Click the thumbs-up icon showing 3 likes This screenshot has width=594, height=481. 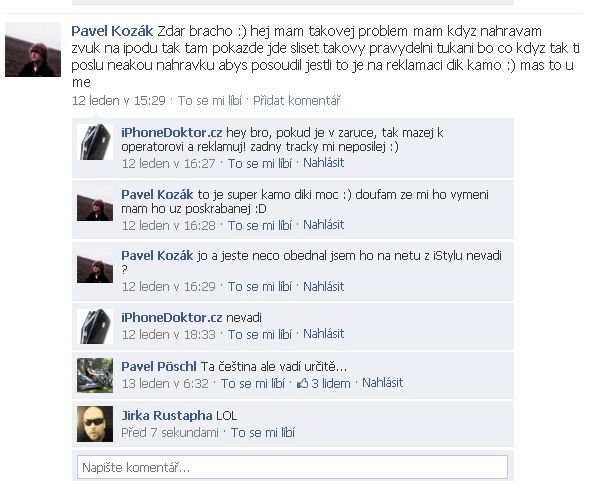point(302,383)
